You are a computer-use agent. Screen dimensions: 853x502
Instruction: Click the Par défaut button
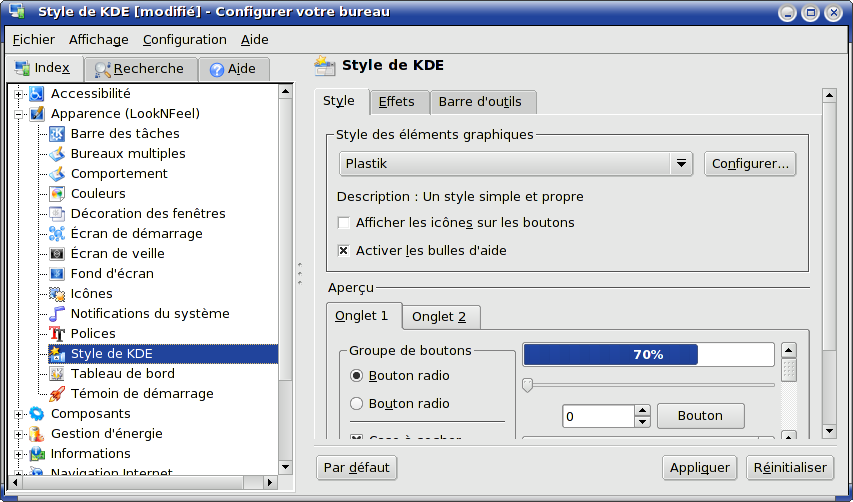click(x=356, y=468)
